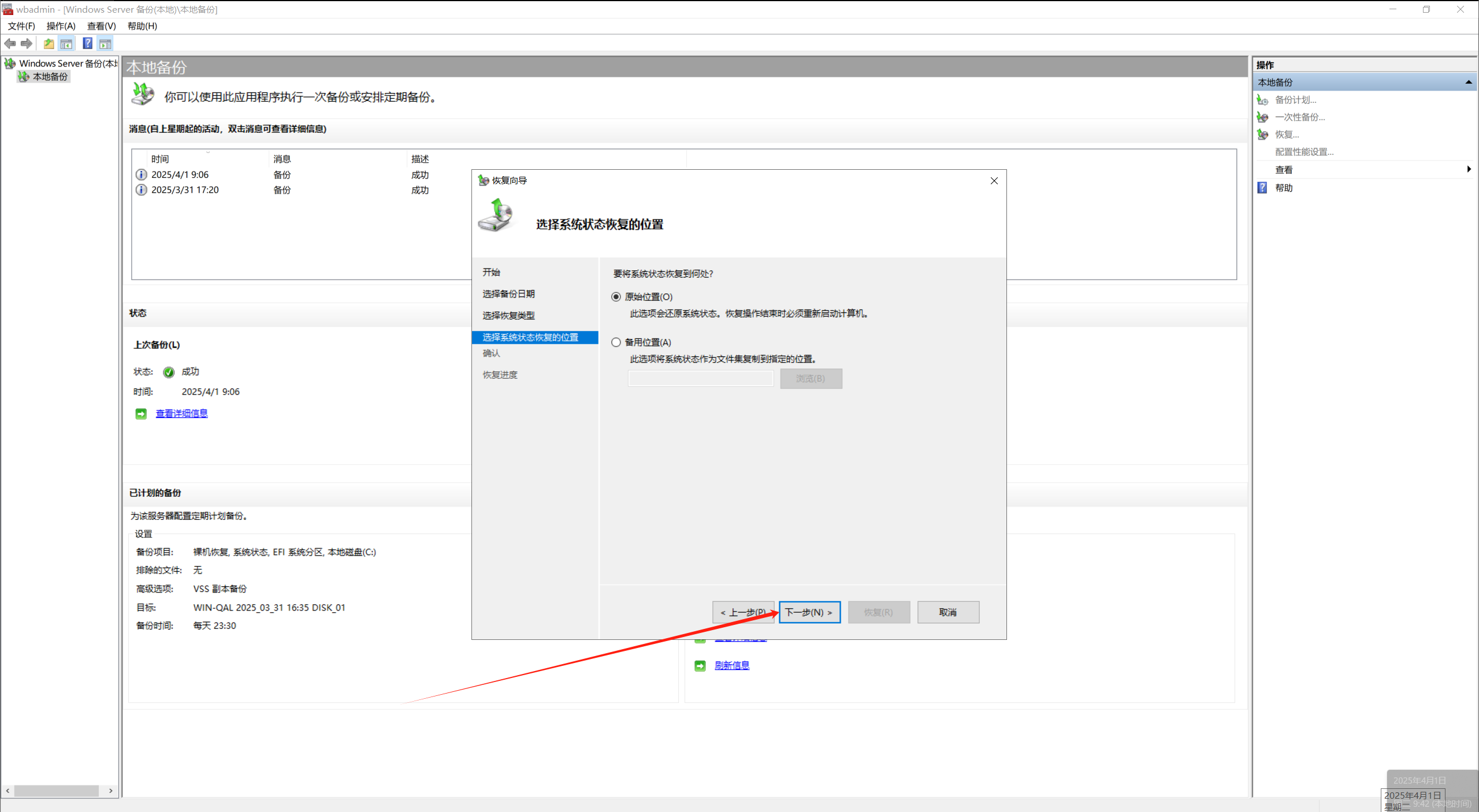Open 备份计划 in the actions pane

[x=1295, y=100]
